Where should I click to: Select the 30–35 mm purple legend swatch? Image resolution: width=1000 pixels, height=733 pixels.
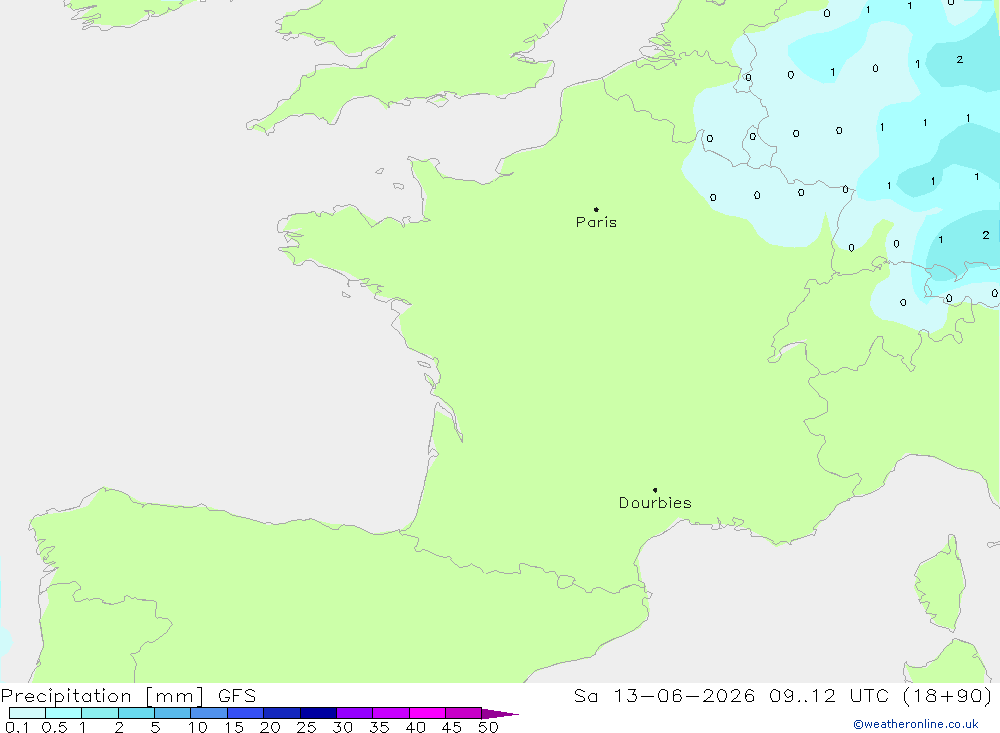pos(355,713)
